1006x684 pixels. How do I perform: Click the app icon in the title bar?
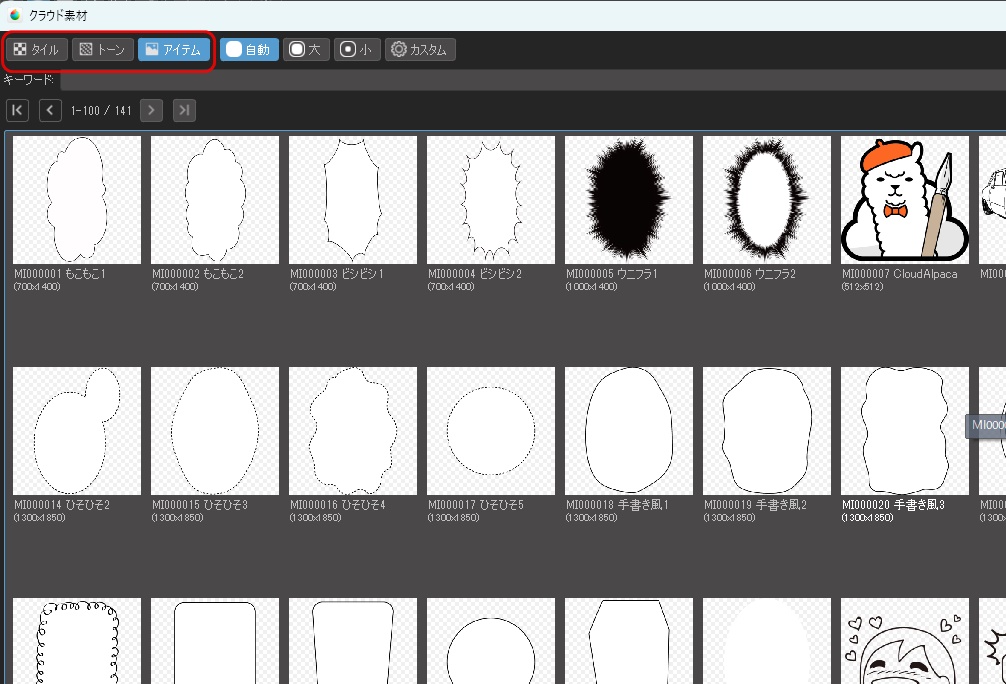click(15, 15)
